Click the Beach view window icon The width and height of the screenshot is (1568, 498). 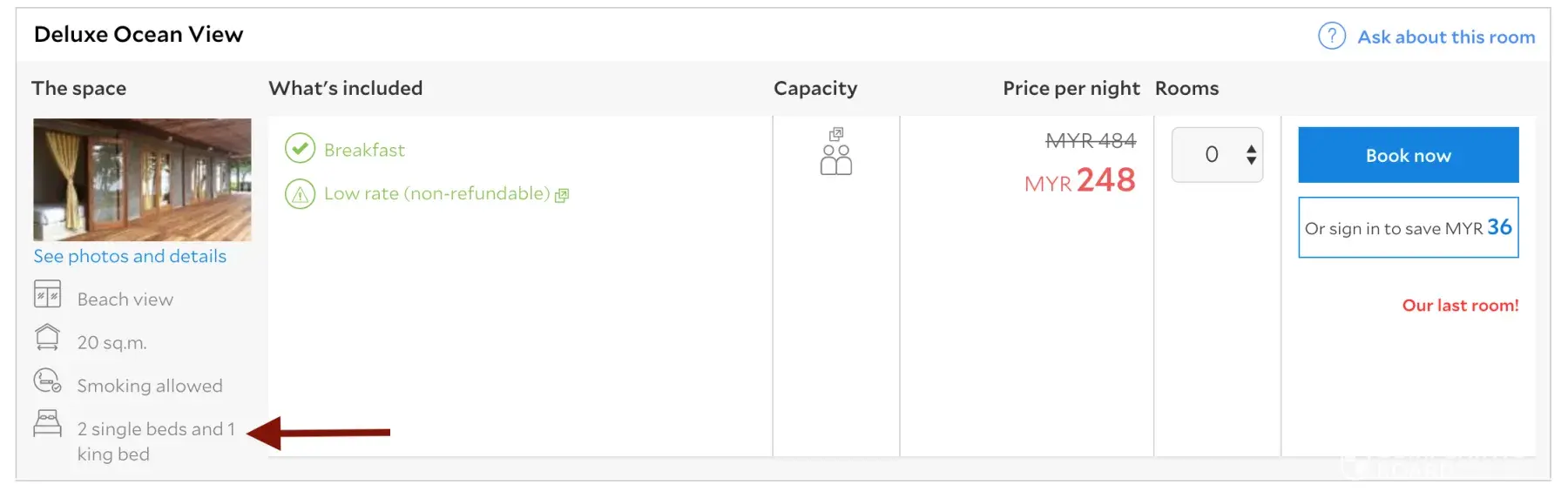pyautogui.click(x=48, y=294)
